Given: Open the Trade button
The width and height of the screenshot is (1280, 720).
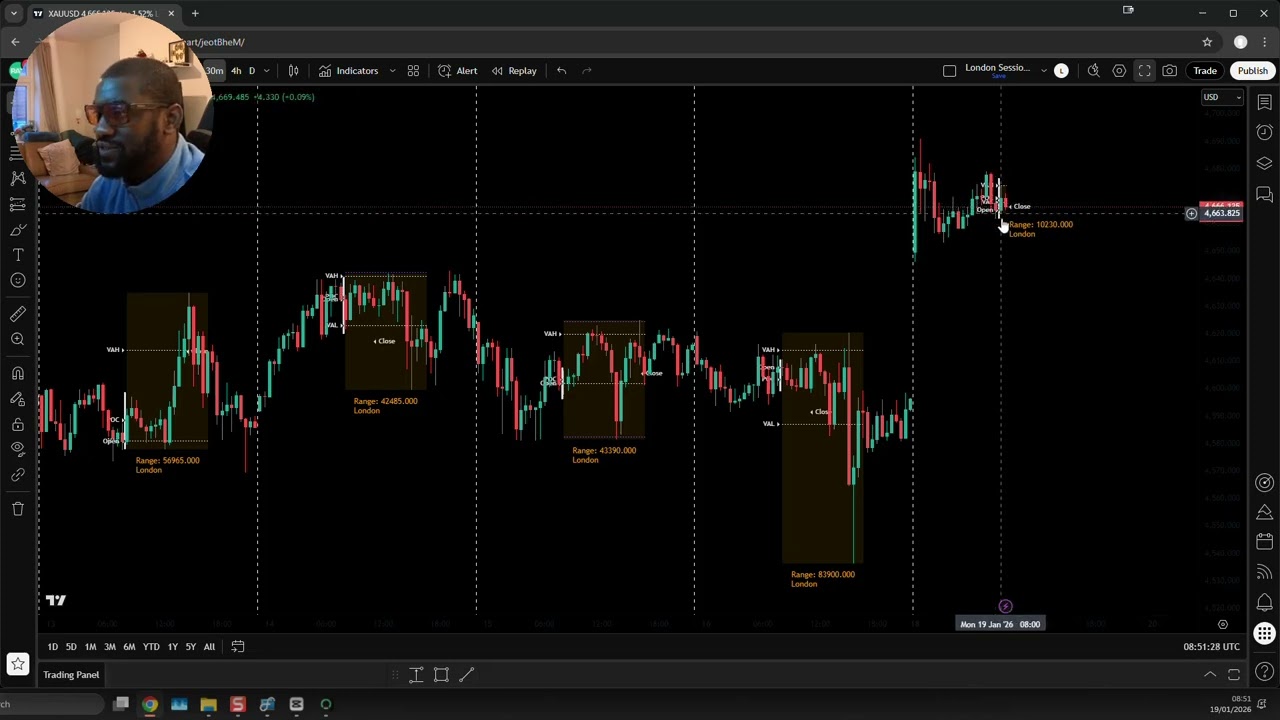Looking at the screenshot, I should pyautogui.click(x=1205, y=71).
